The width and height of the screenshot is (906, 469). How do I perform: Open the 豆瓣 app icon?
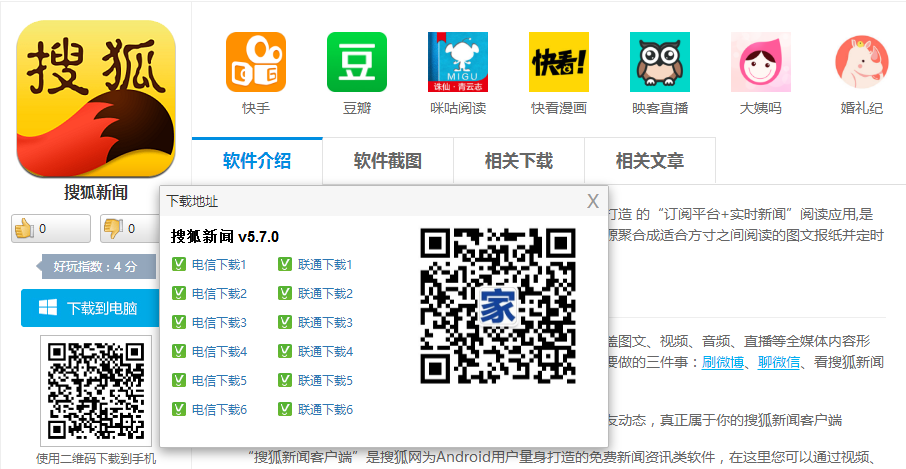[x=357, y=62]
